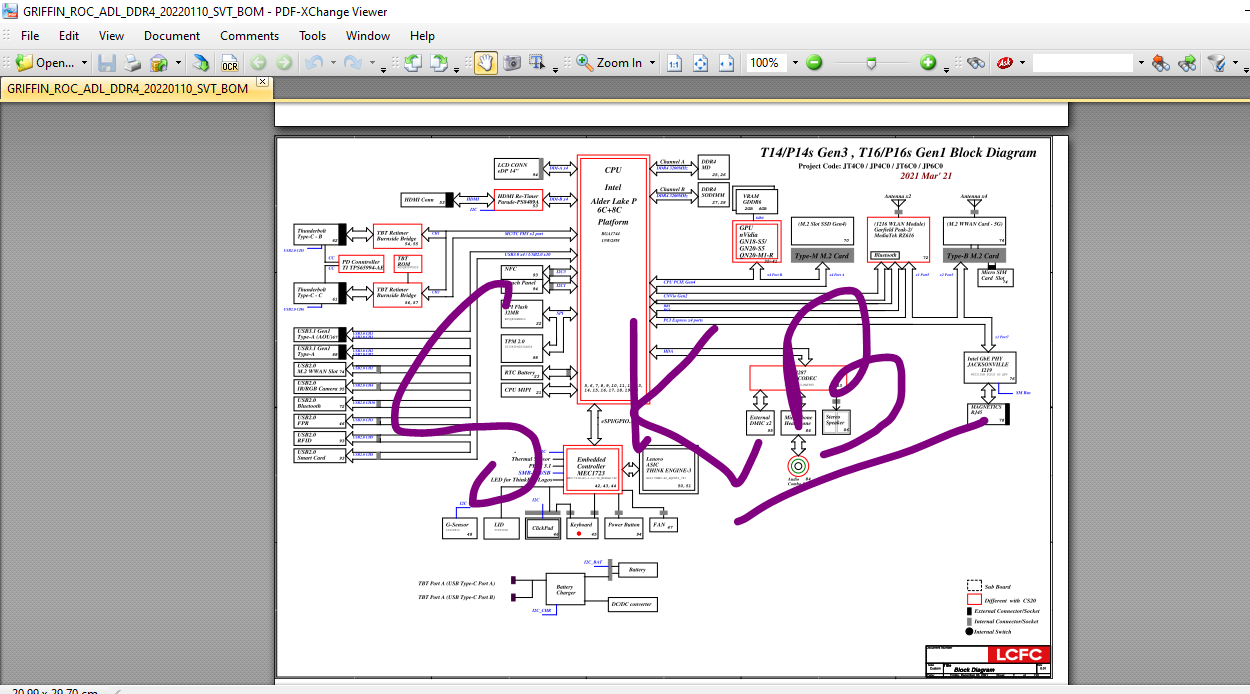This screenshot has height=694, width=1250.
Task: Expand the Ask search provider dropdown
Action: [1023, 63]
